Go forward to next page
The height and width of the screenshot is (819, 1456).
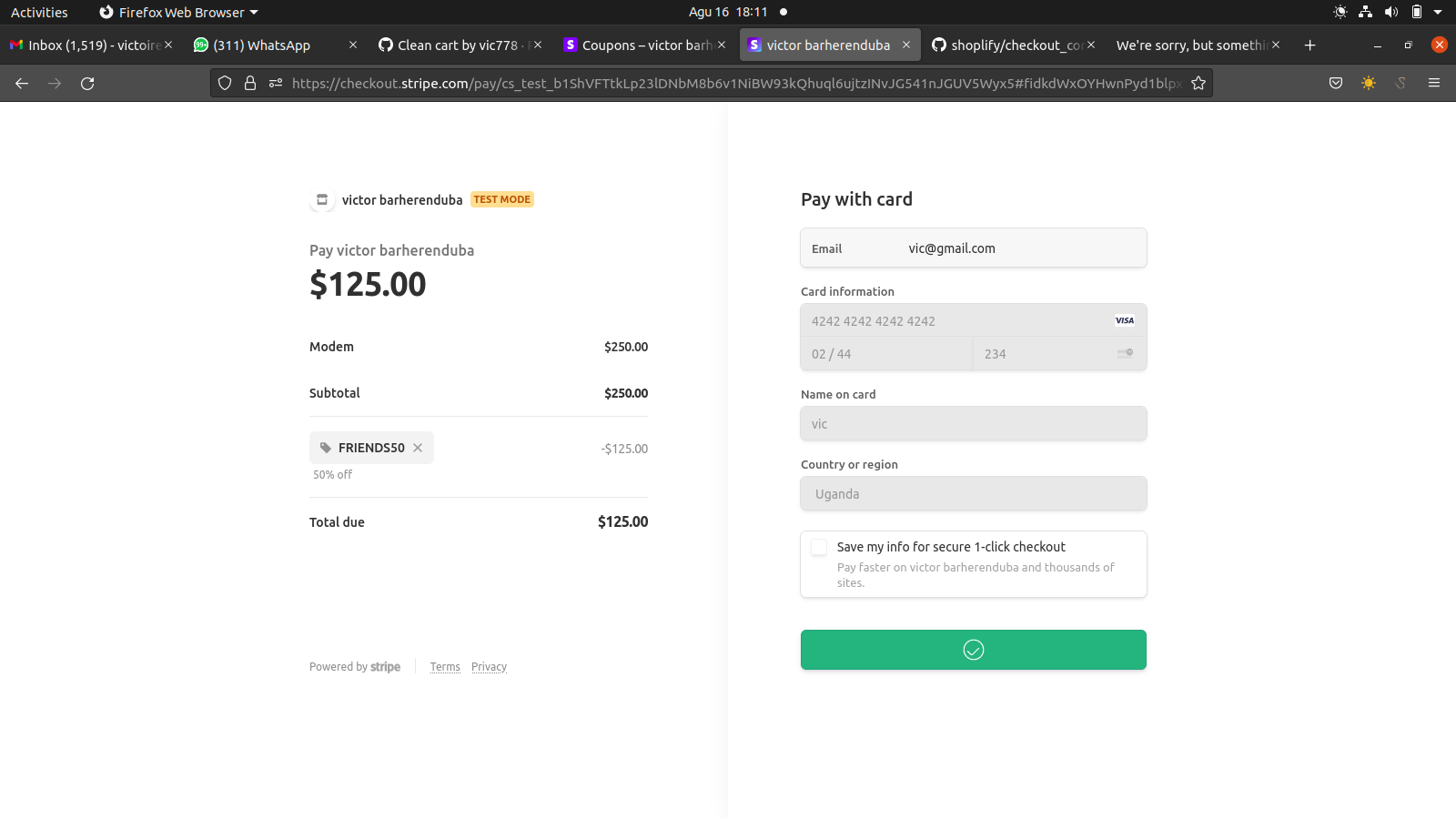pyautogui.click(x=55, y=83)
